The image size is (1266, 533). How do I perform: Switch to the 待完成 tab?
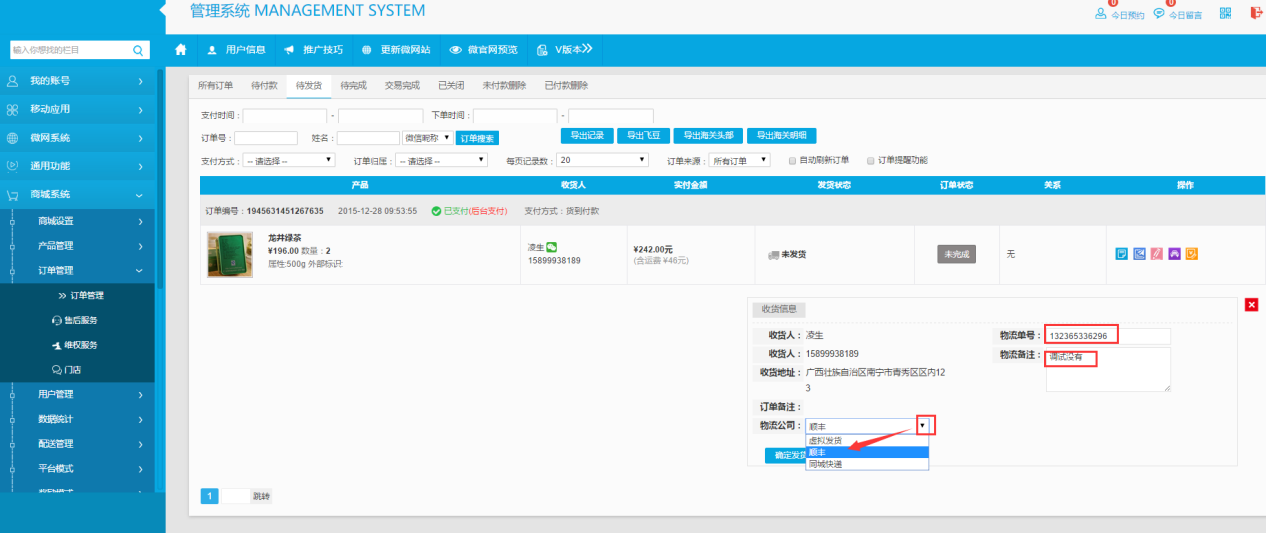354,86
